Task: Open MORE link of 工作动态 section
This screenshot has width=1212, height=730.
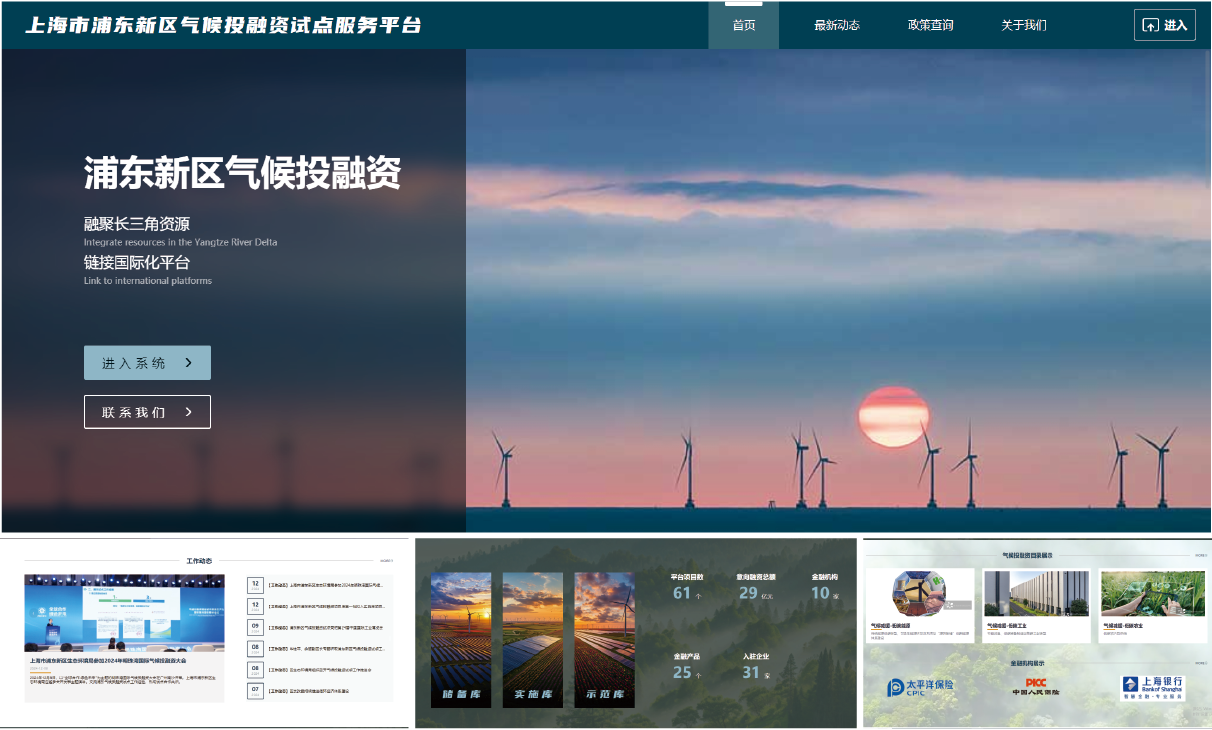Action: point(385,559)
